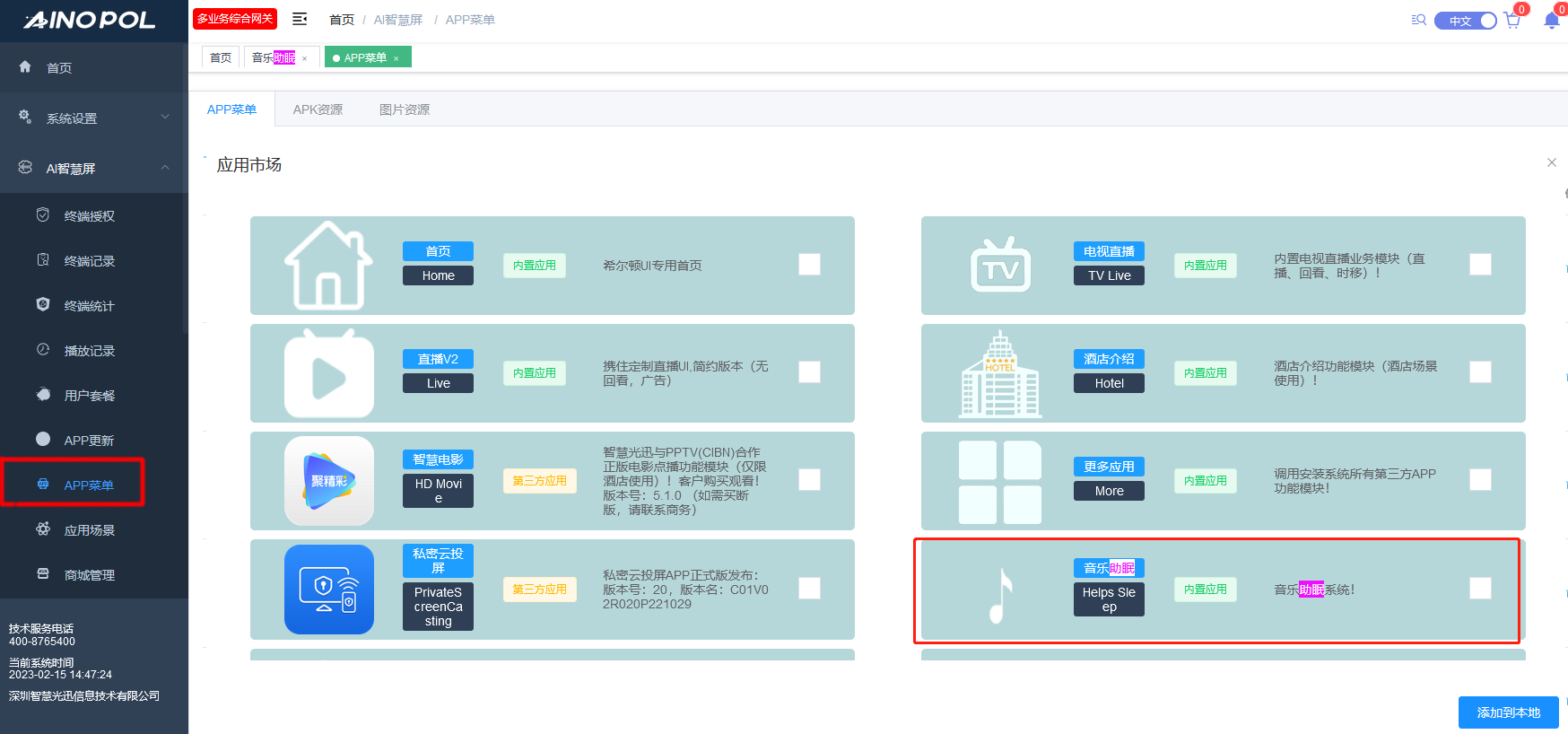Select the 智慧电影 HD Movie checkbox
This screenshot has height=734, width=1568.
coord(809,480)
